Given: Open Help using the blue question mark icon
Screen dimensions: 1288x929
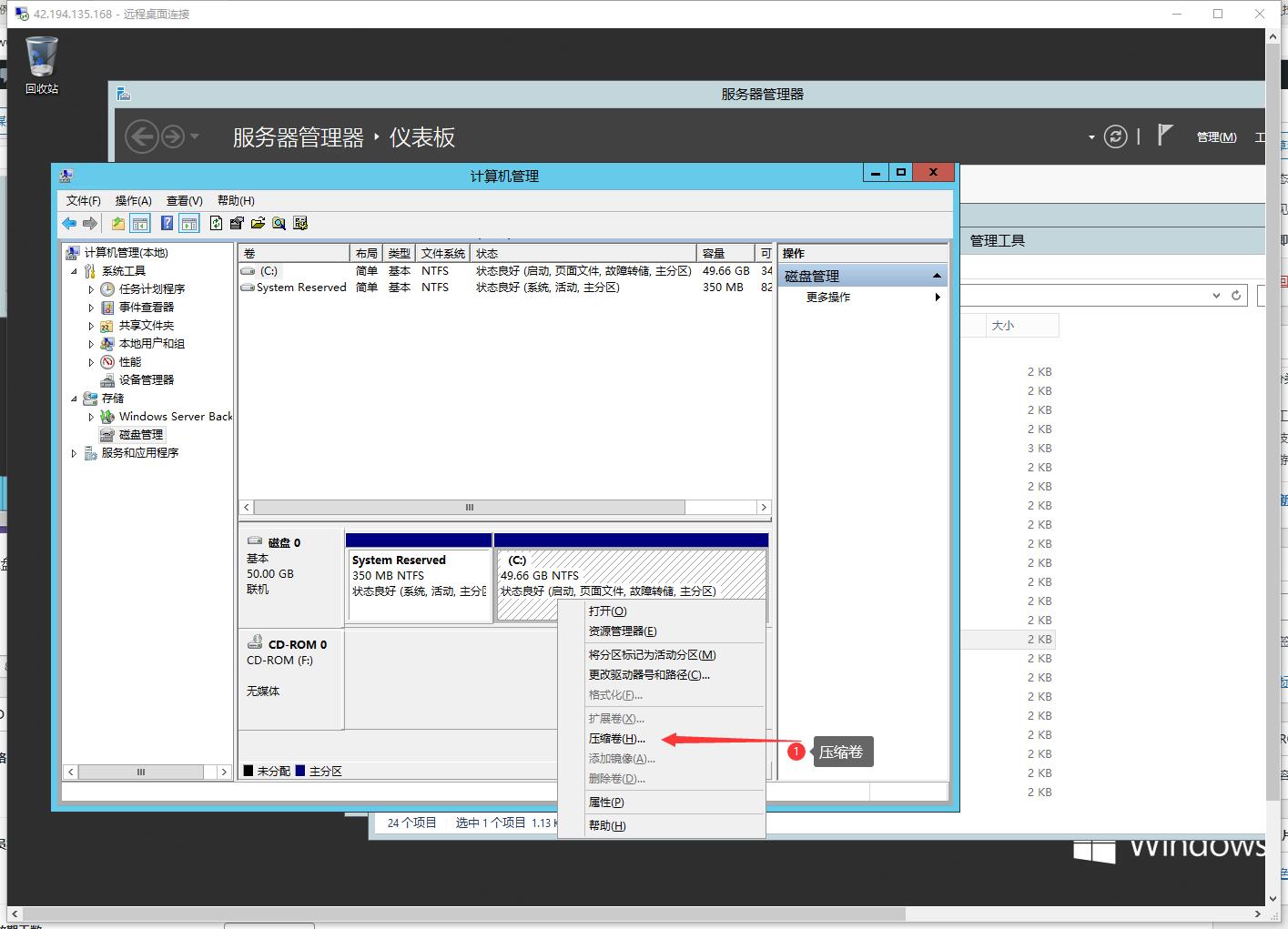Looking at the screenshot, I should coord(166,223).
